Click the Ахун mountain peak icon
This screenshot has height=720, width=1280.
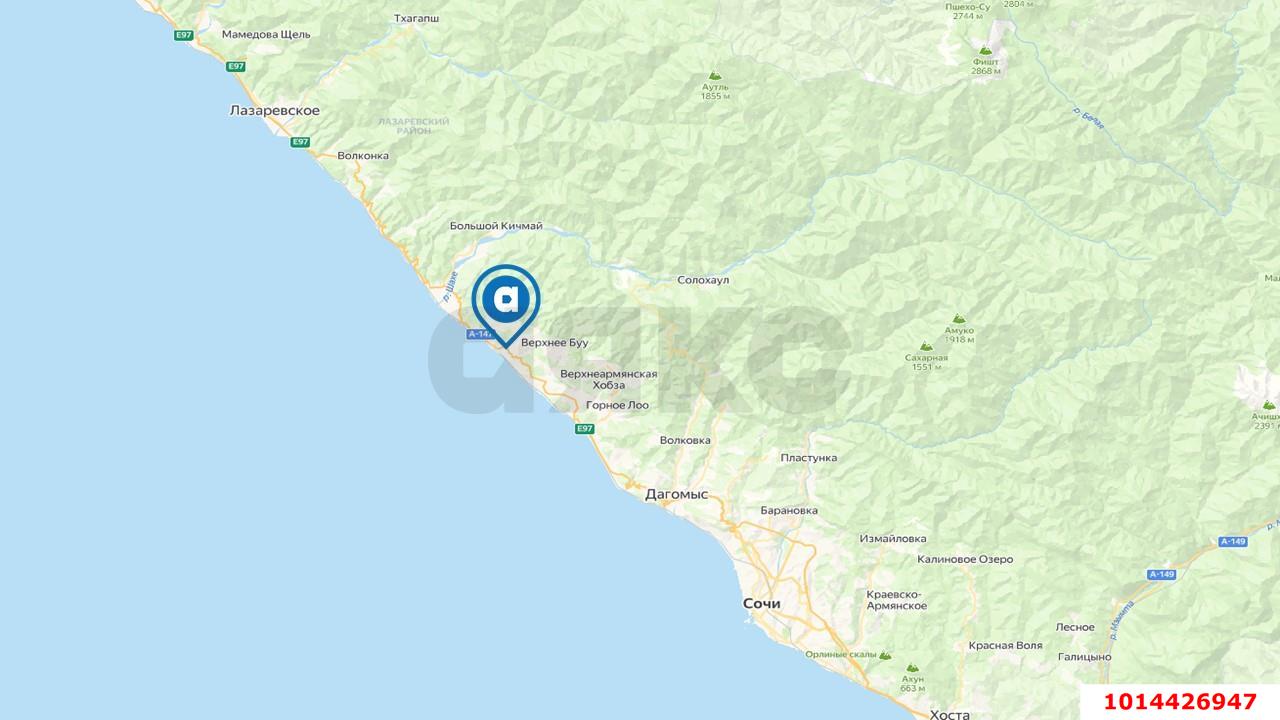pos(912,667)
